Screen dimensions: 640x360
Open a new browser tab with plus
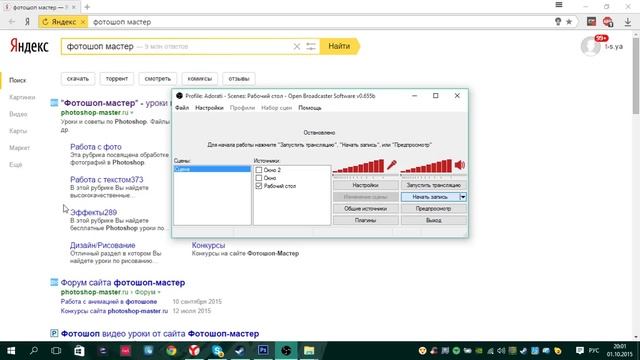click(x=87, y=7)
